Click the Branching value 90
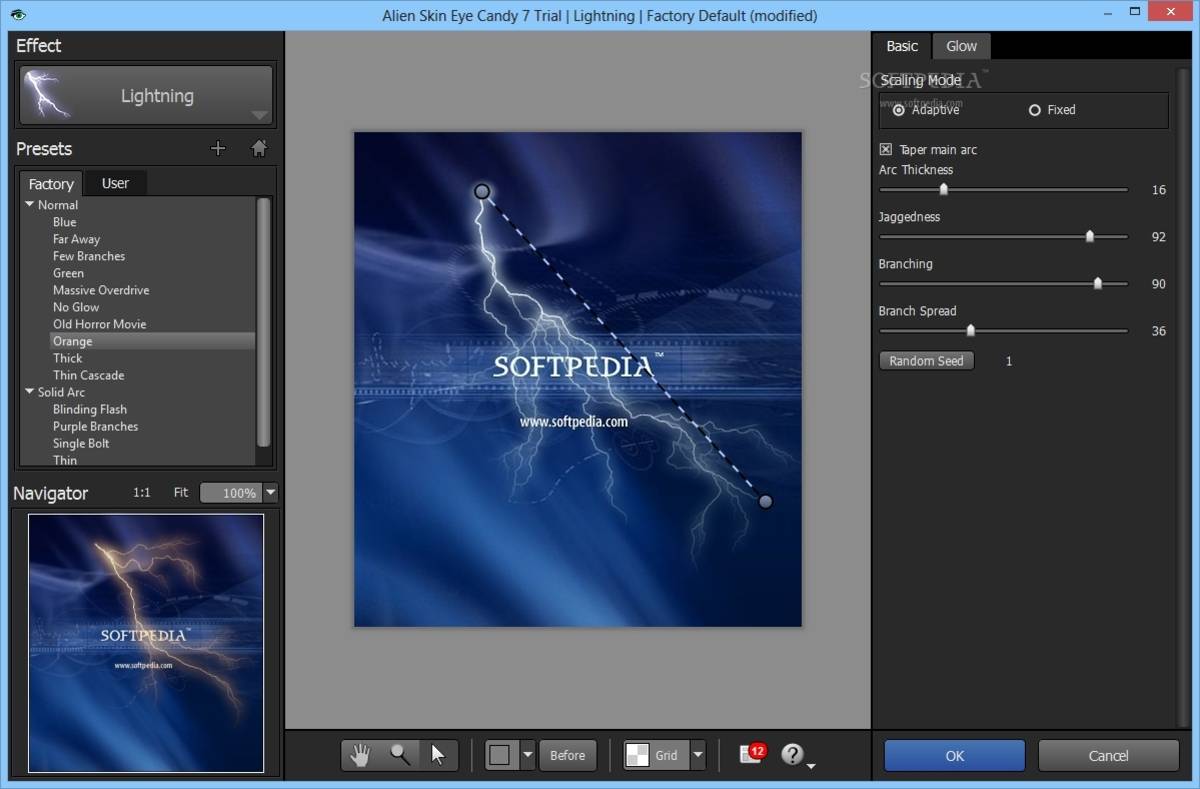 click(1158, 284)
